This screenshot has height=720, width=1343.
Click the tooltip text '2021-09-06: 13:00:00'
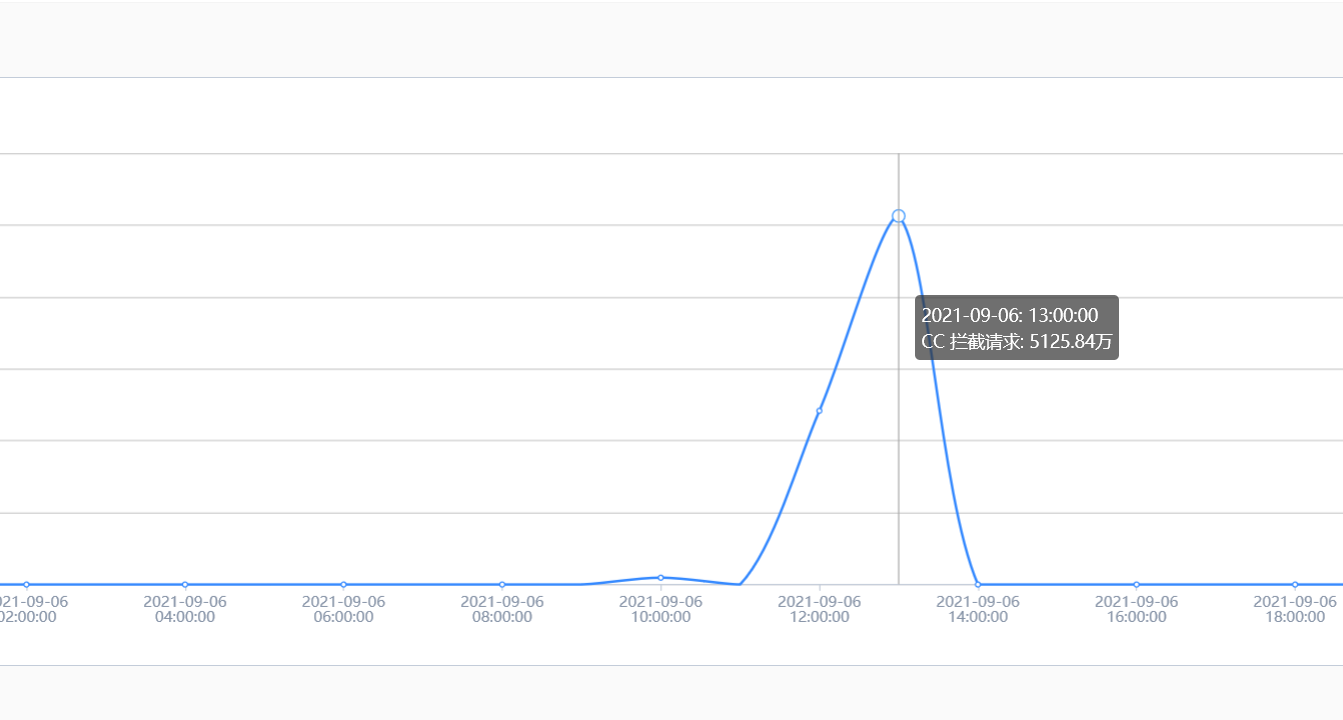[1009, 315]
